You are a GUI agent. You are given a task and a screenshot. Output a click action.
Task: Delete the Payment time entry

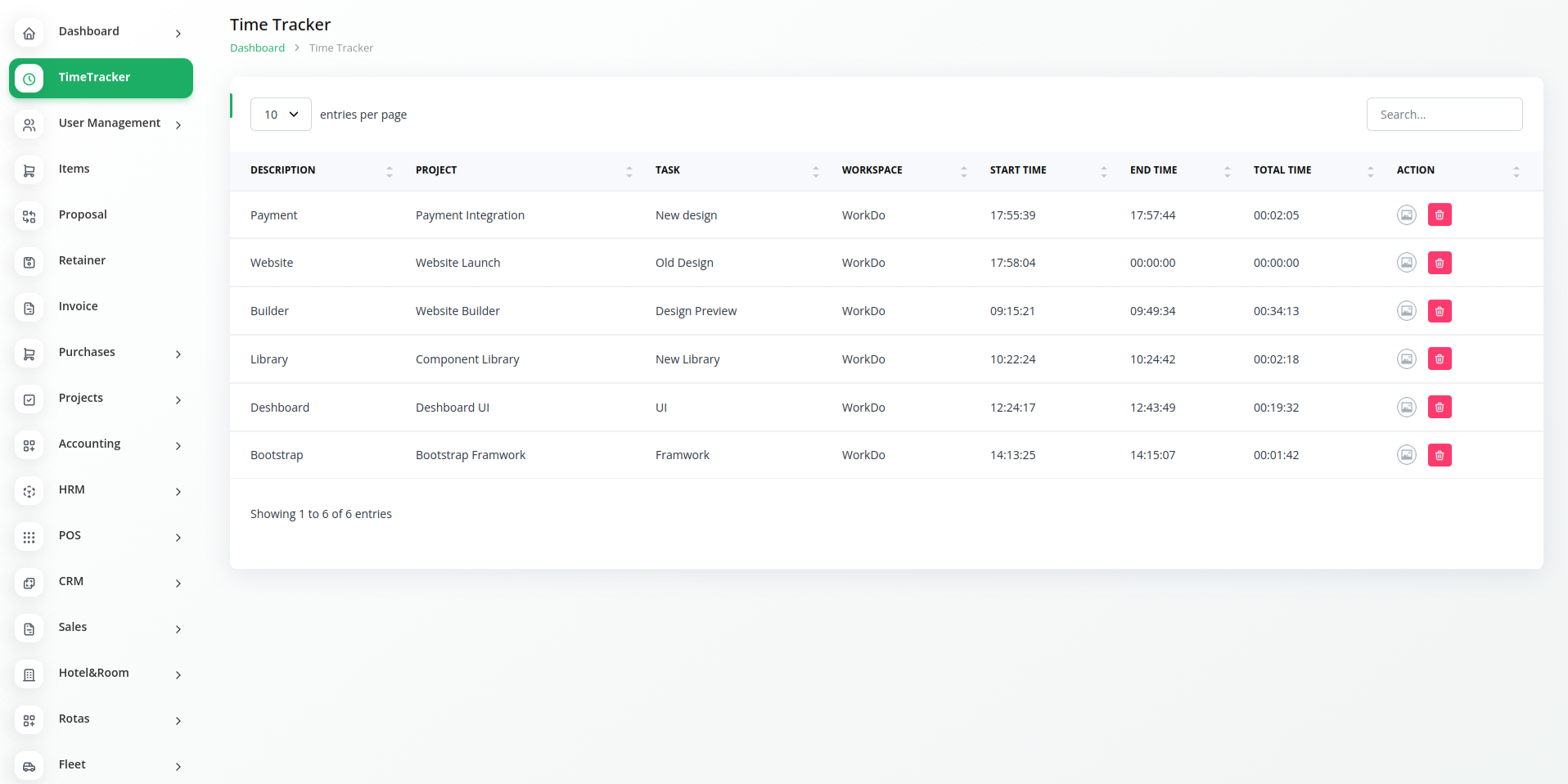(1440, 215)
